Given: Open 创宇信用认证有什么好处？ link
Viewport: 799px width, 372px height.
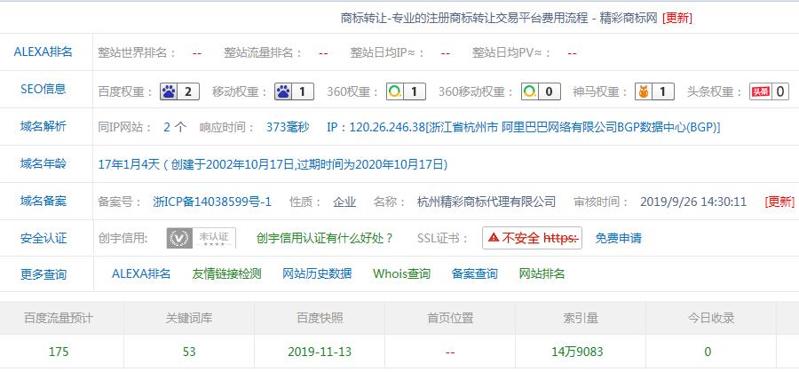Looking at the screenshot, I should (x=325, y=238).
